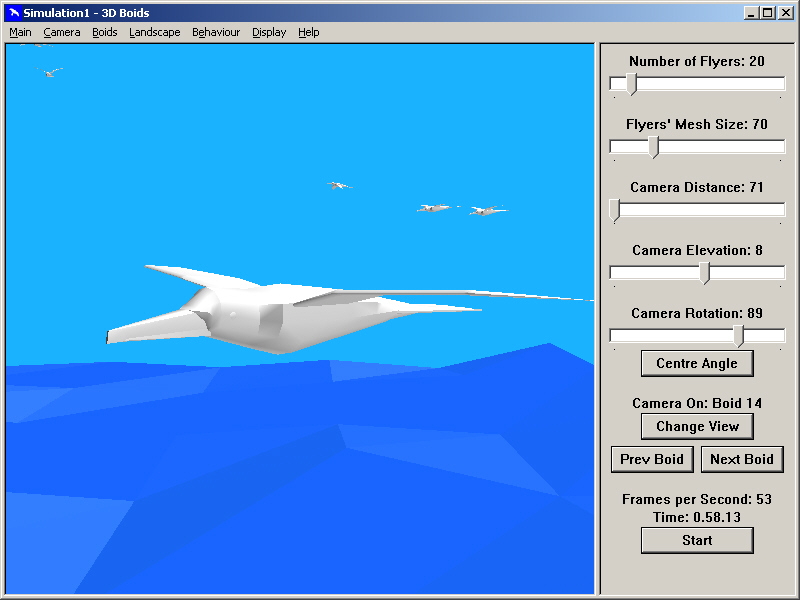Screen dimensions: 800x600
Task: Click 'Camera Rotation: 89' label
Action: point(697,313)
